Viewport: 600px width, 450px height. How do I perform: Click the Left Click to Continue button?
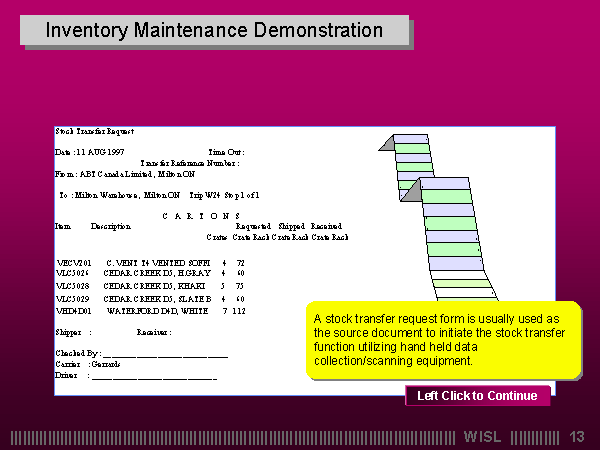tap(477, 396)
